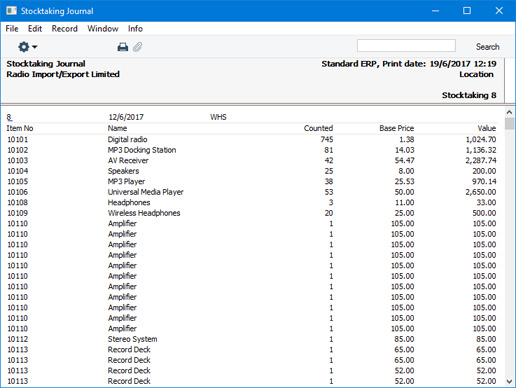The width and height of the screenshot is (516, 388).
Task: Click the printer icon
Action: tap(123, 47)
